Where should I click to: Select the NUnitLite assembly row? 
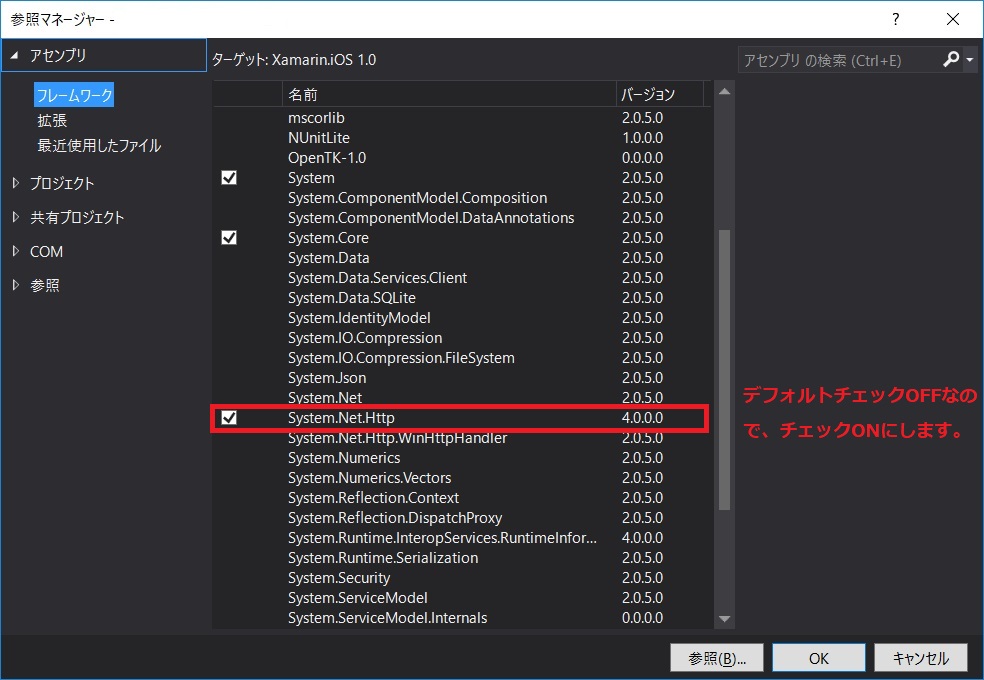click(461, 138)
